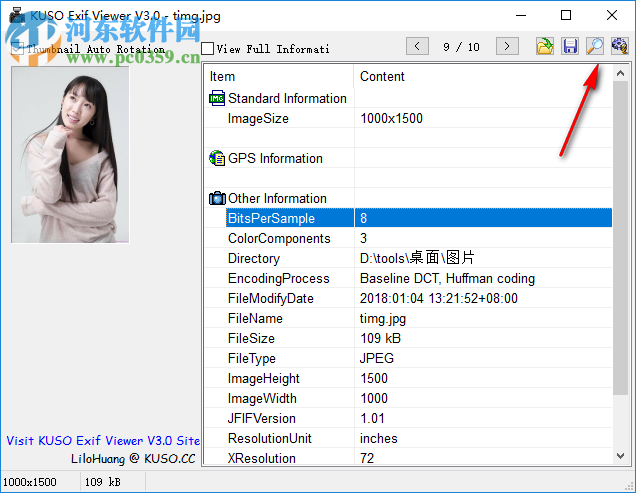Viewport: 636px width, 493px height.
Task: Select the XResolution row
Action: 408,458
